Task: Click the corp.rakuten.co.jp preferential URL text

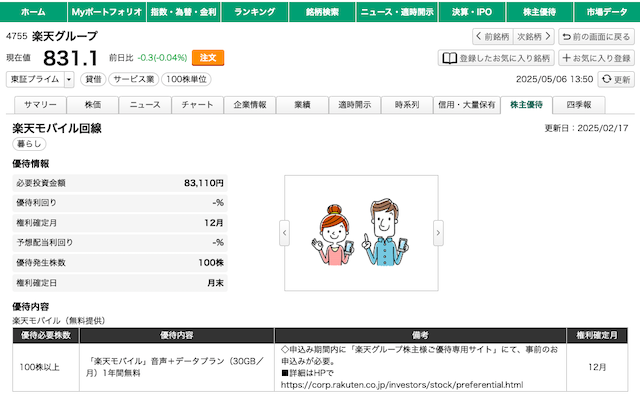Action: tap(402, 385)
